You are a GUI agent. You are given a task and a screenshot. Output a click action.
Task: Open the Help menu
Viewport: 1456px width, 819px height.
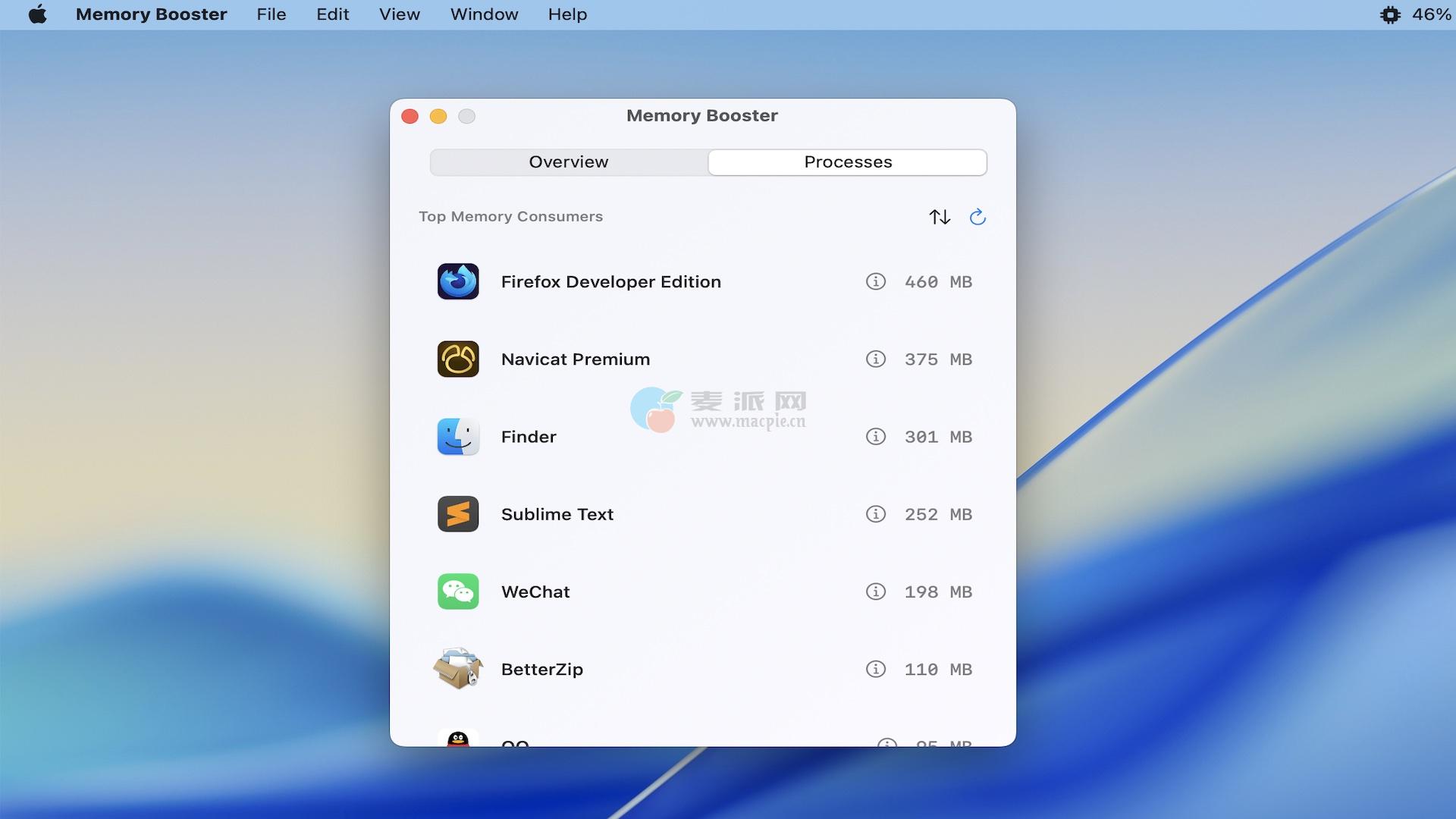click(567, 14)
